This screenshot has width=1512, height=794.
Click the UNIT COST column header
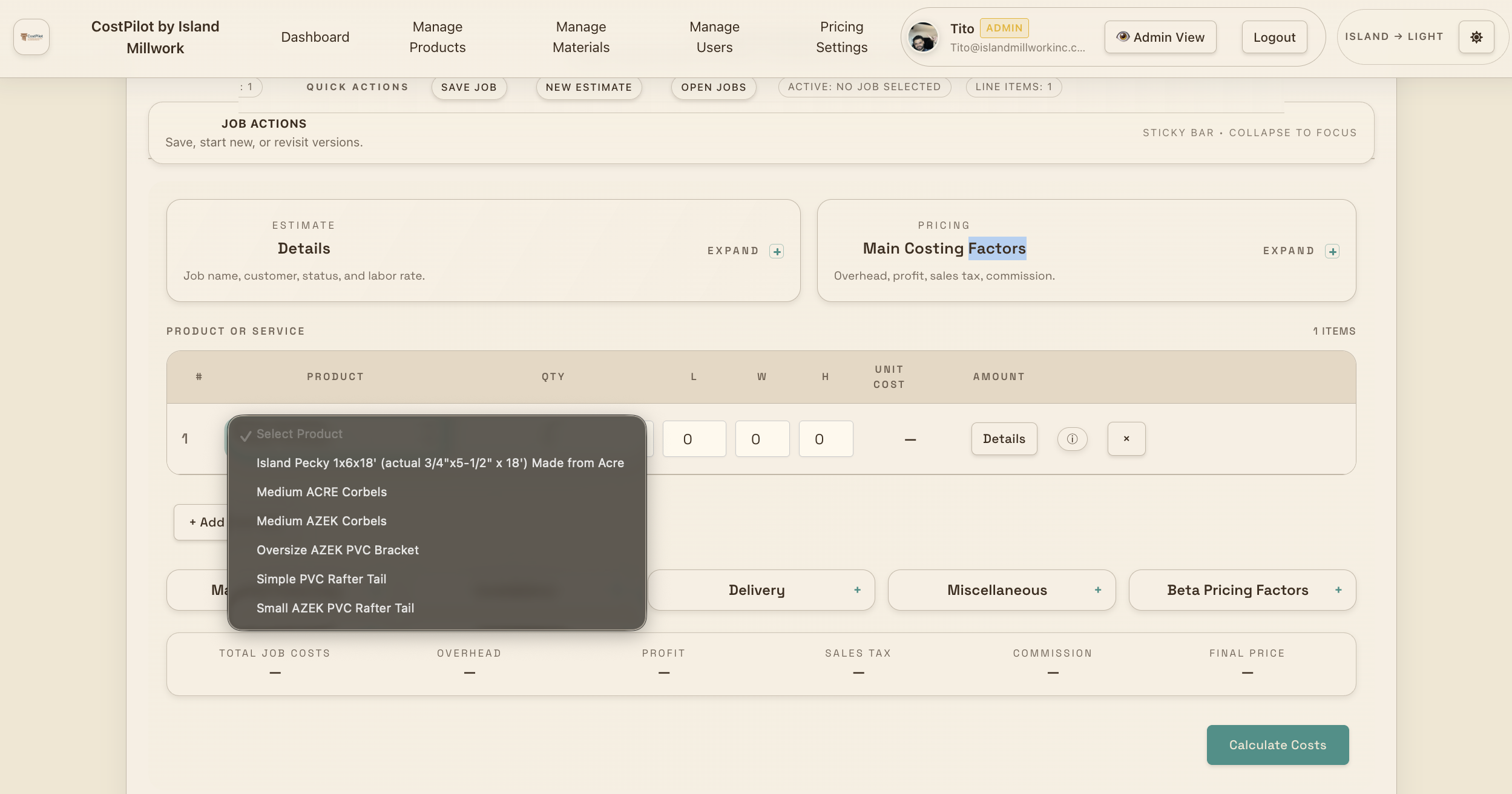pyautogui.click(x=889, y=376)
